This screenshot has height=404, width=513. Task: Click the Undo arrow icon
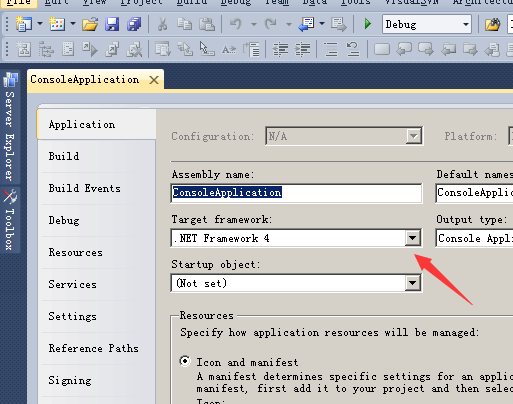click(236, 24)
